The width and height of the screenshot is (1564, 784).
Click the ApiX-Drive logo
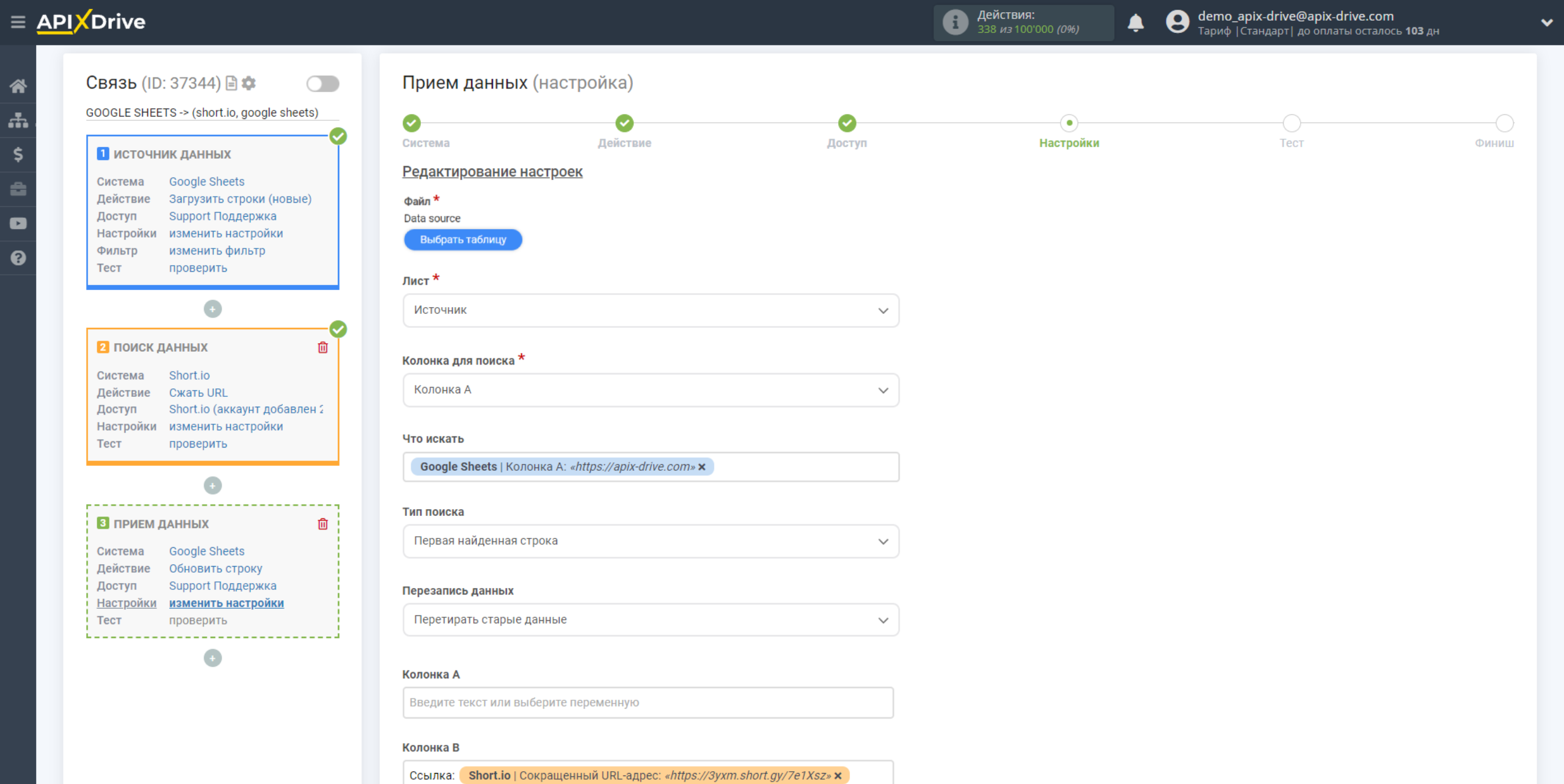[x=91, y=22]
